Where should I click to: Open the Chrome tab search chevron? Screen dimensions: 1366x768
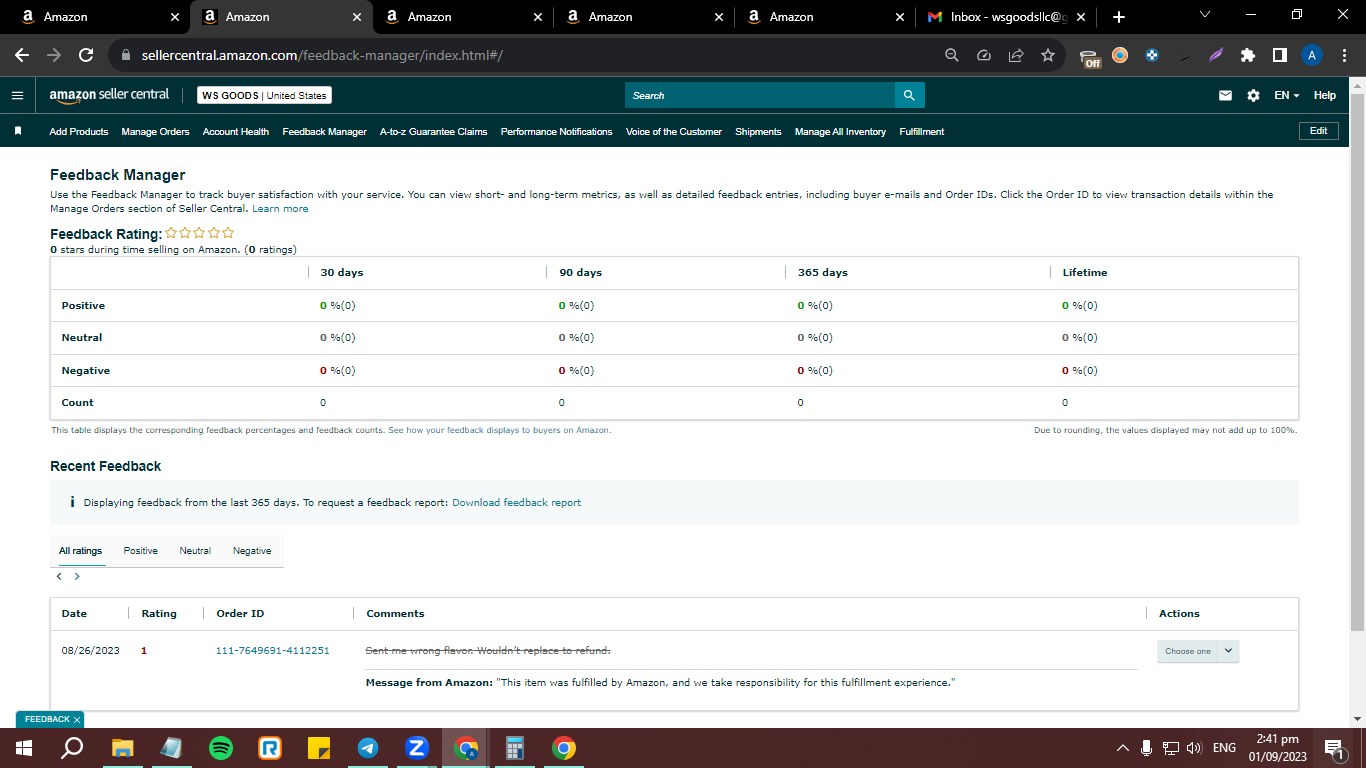pos(1204,15)
